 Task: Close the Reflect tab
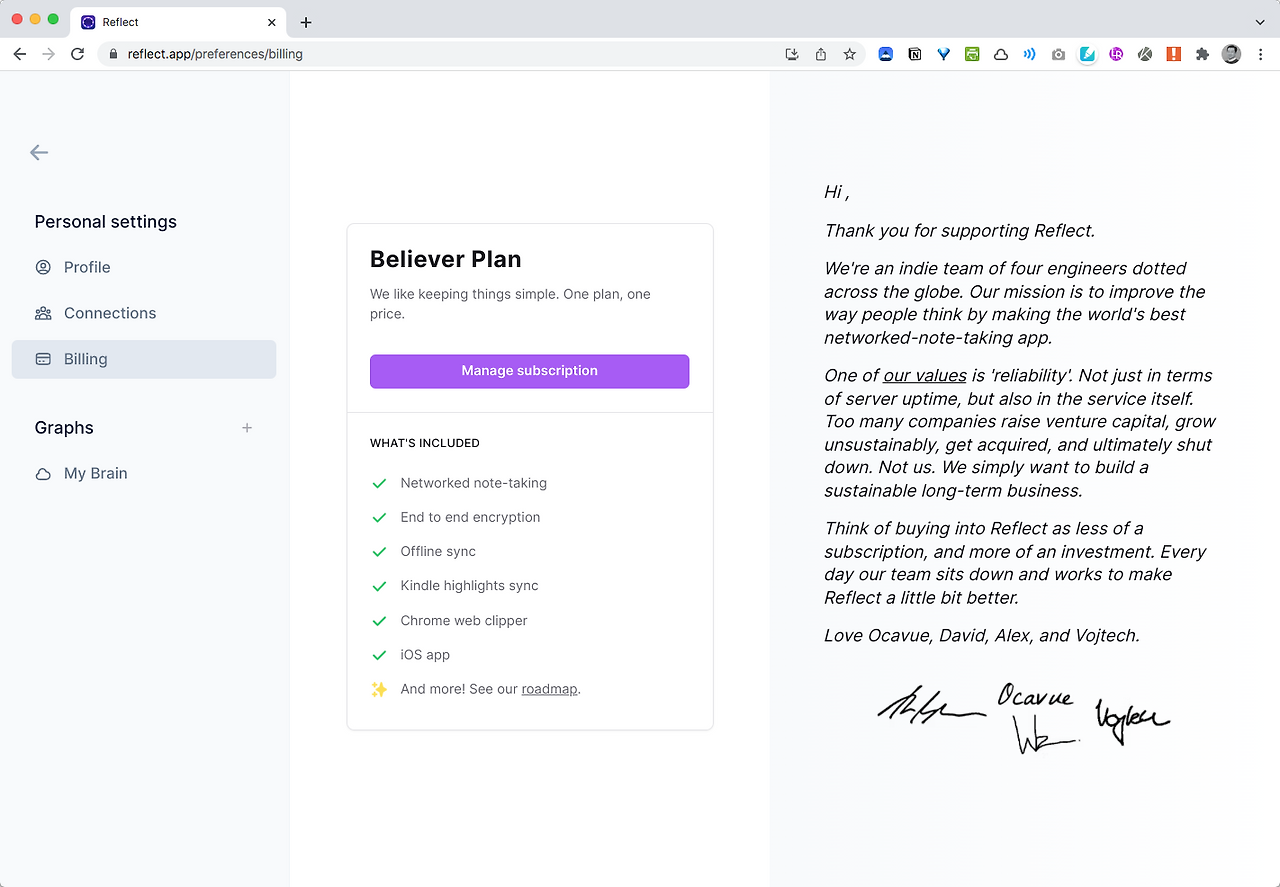[272, 22]
